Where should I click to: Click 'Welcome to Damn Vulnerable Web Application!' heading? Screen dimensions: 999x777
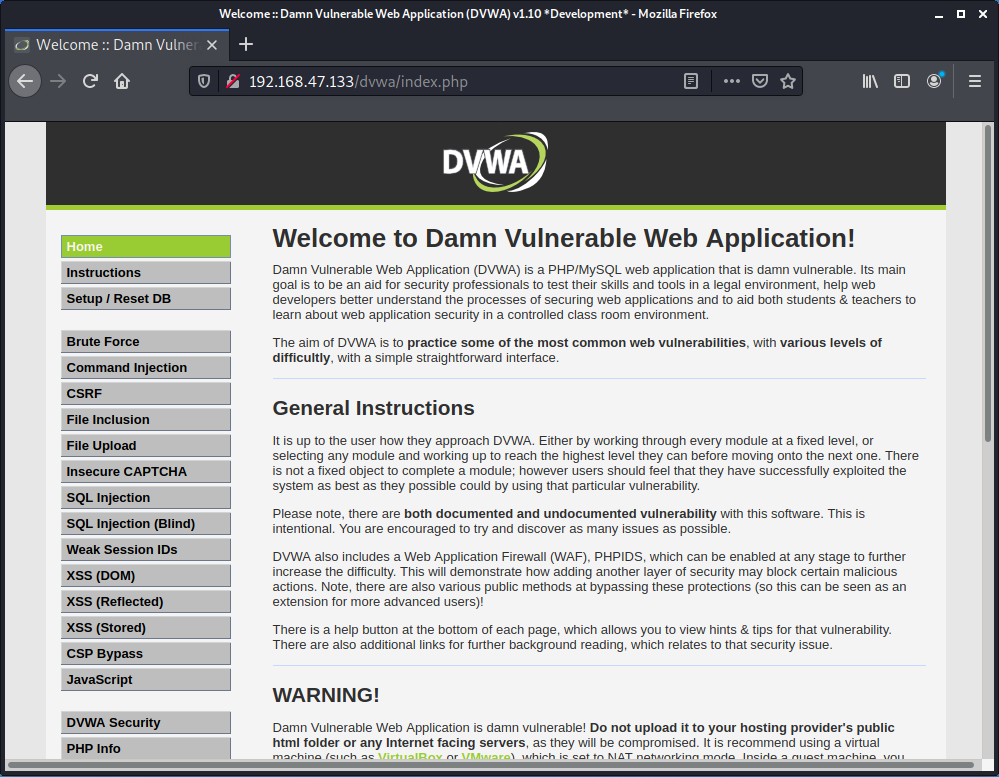coord(564,239)
